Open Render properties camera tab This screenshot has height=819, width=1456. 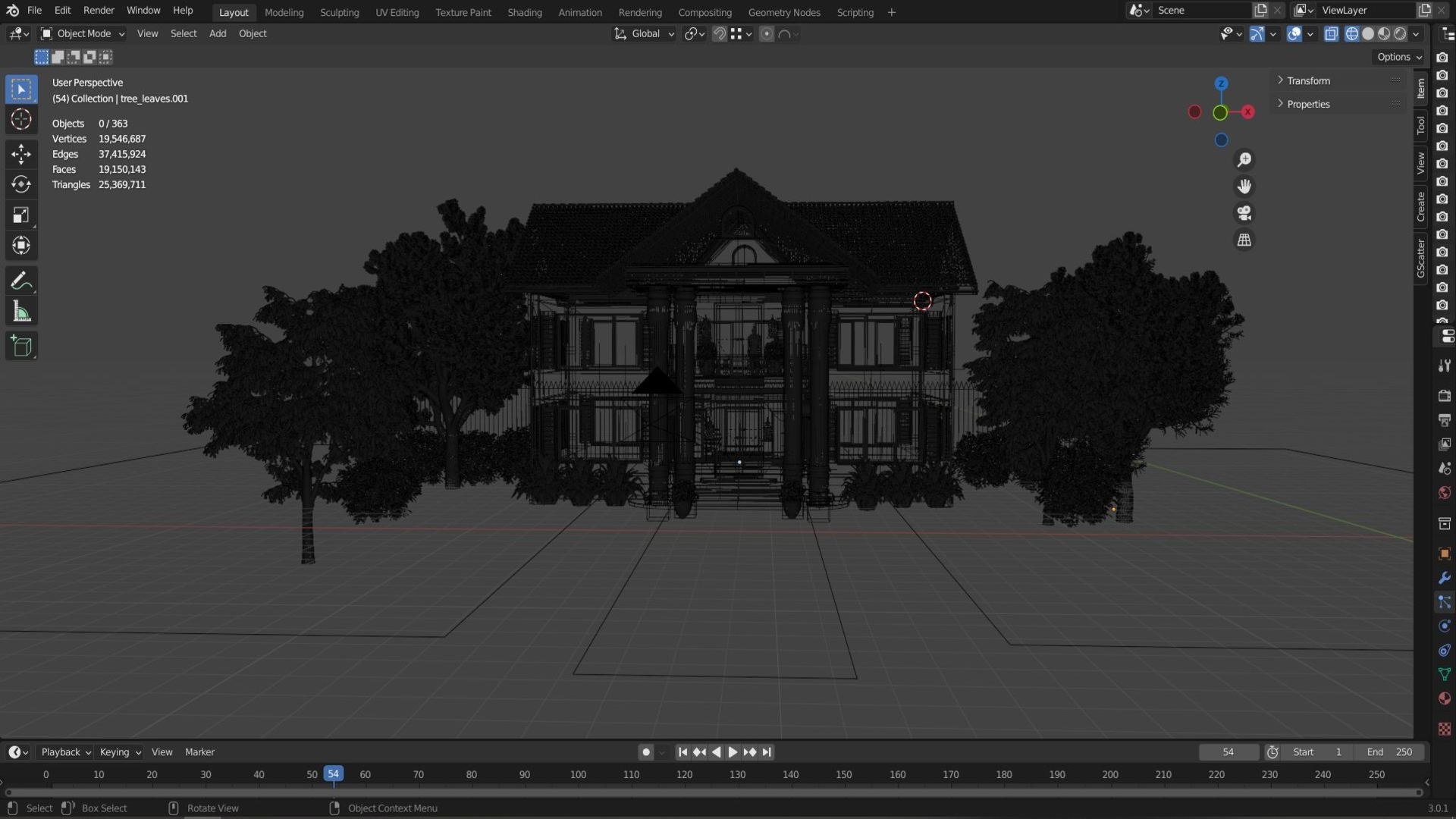[x=1444, y=396]
